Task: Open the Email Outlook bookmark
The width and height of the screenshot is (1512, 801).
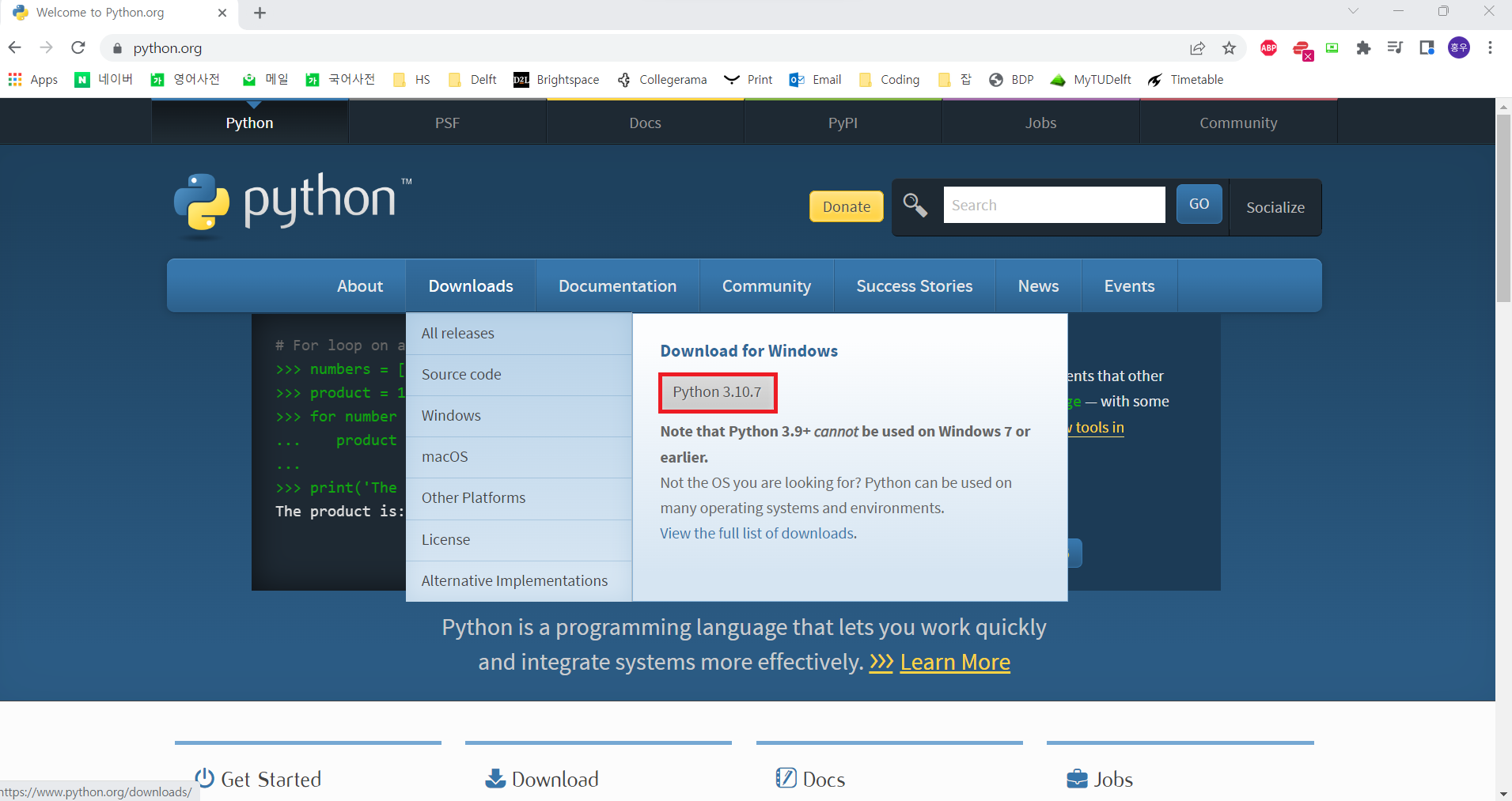Action: (816, 80)
